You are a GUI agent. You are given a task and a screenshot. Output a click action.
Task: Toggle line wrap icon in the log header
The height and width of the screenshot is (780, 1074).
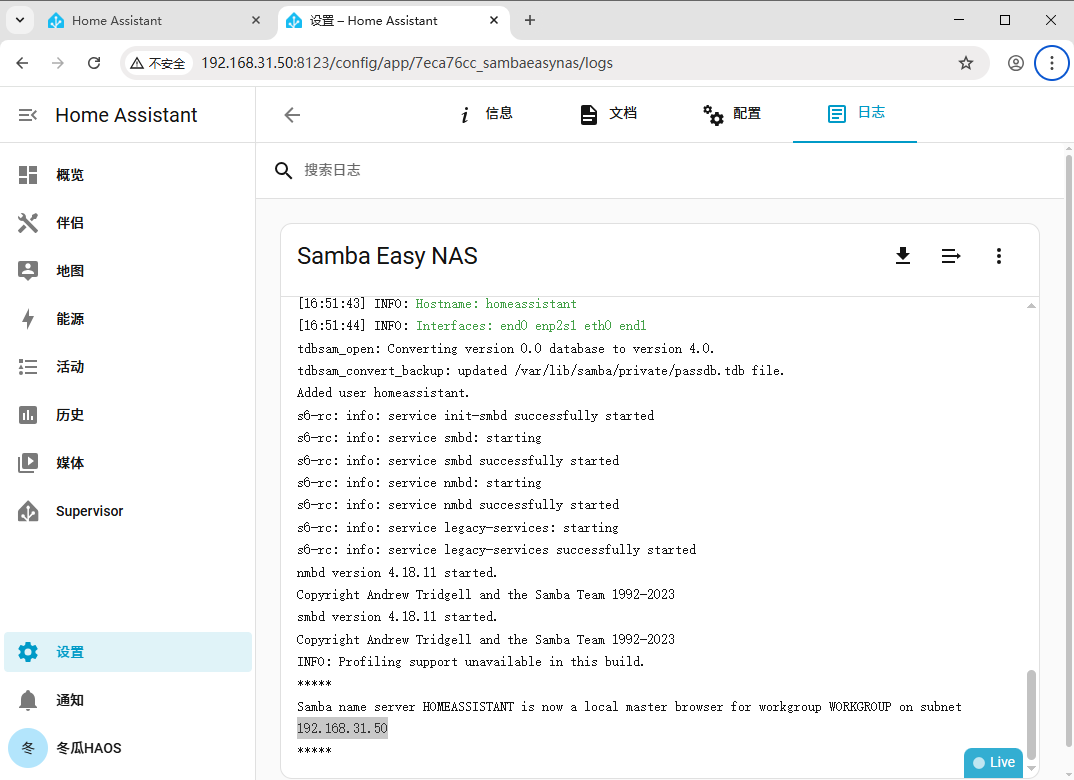[x=951, y=256]
